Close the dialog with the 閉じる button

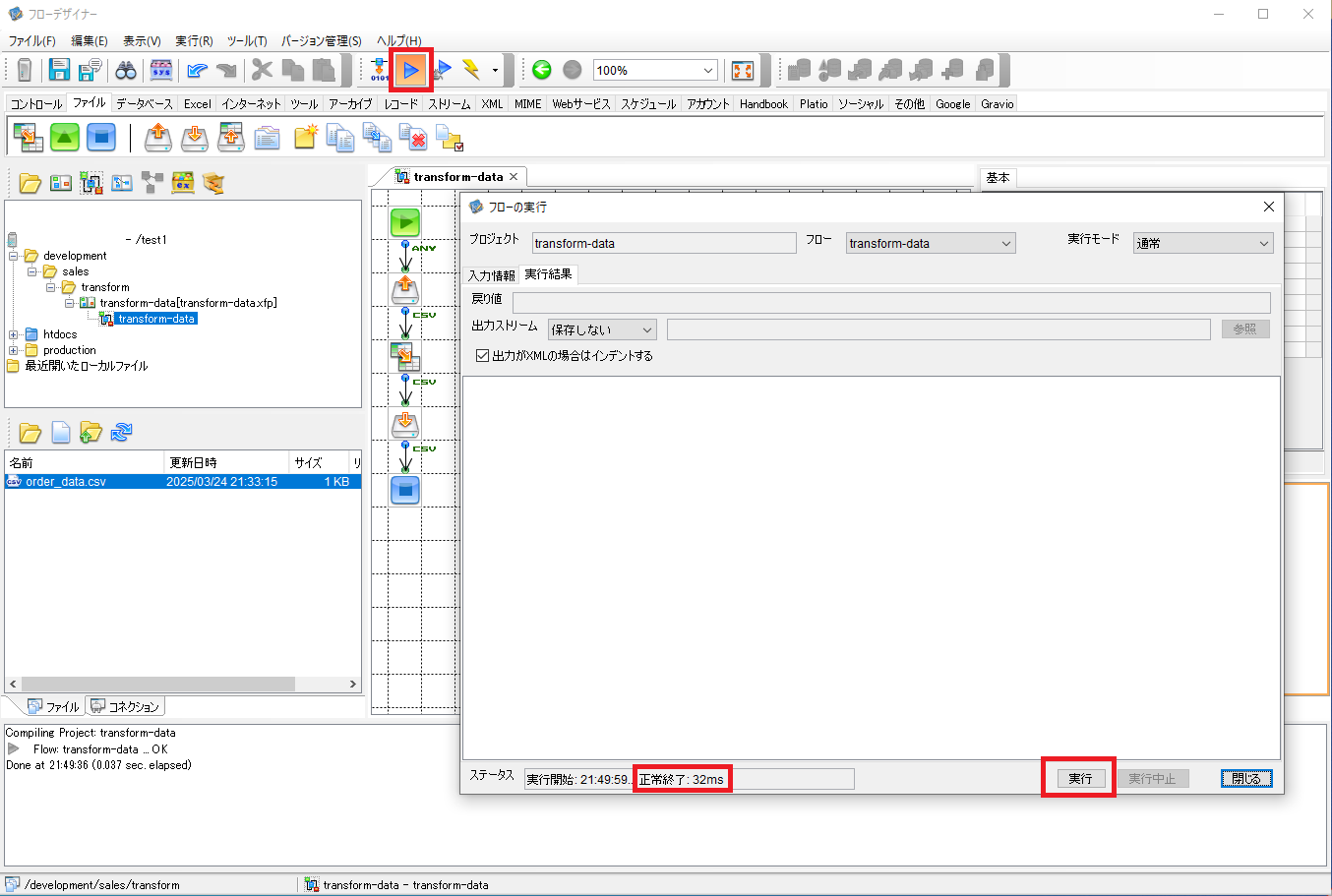click(1245, 778)
